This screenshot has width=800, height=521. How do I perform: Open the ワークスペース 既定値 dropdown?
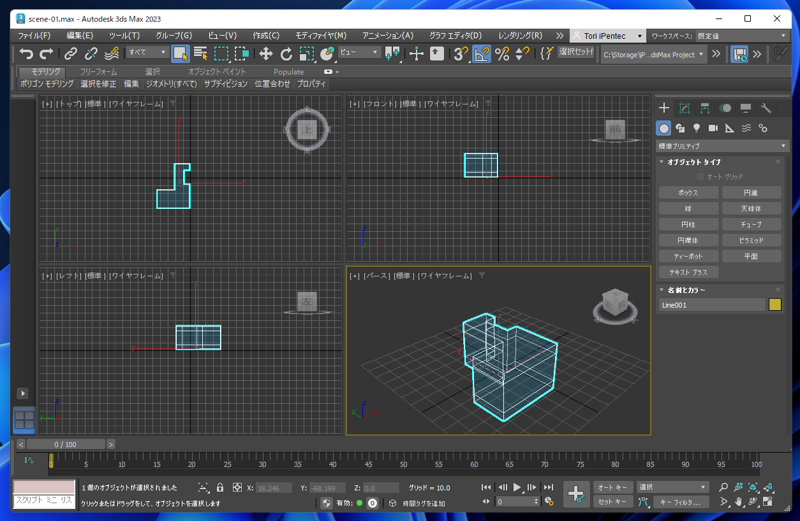click(x=741, y=36)
